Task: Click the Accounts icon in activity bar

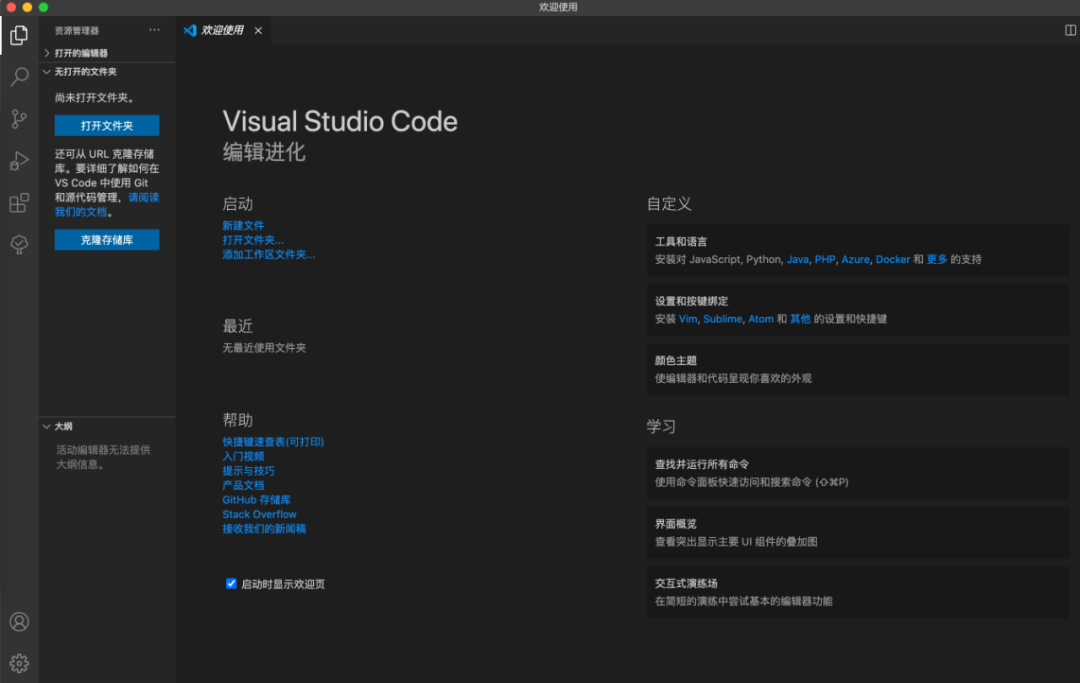Action: [x=19, y=621]
